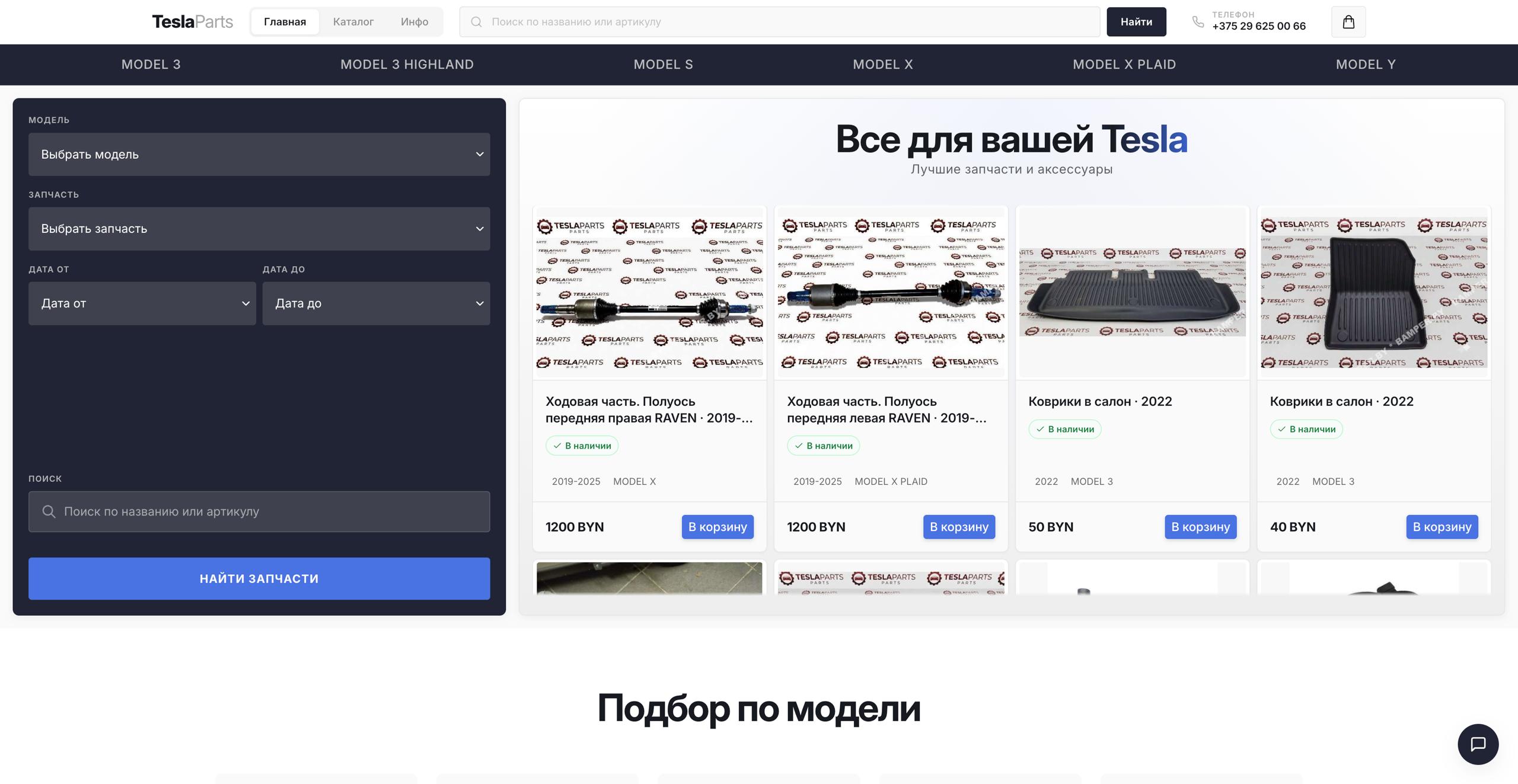Select MODEL 3 HIGHLAND in the navigation bar

click(x=407, y=65)
